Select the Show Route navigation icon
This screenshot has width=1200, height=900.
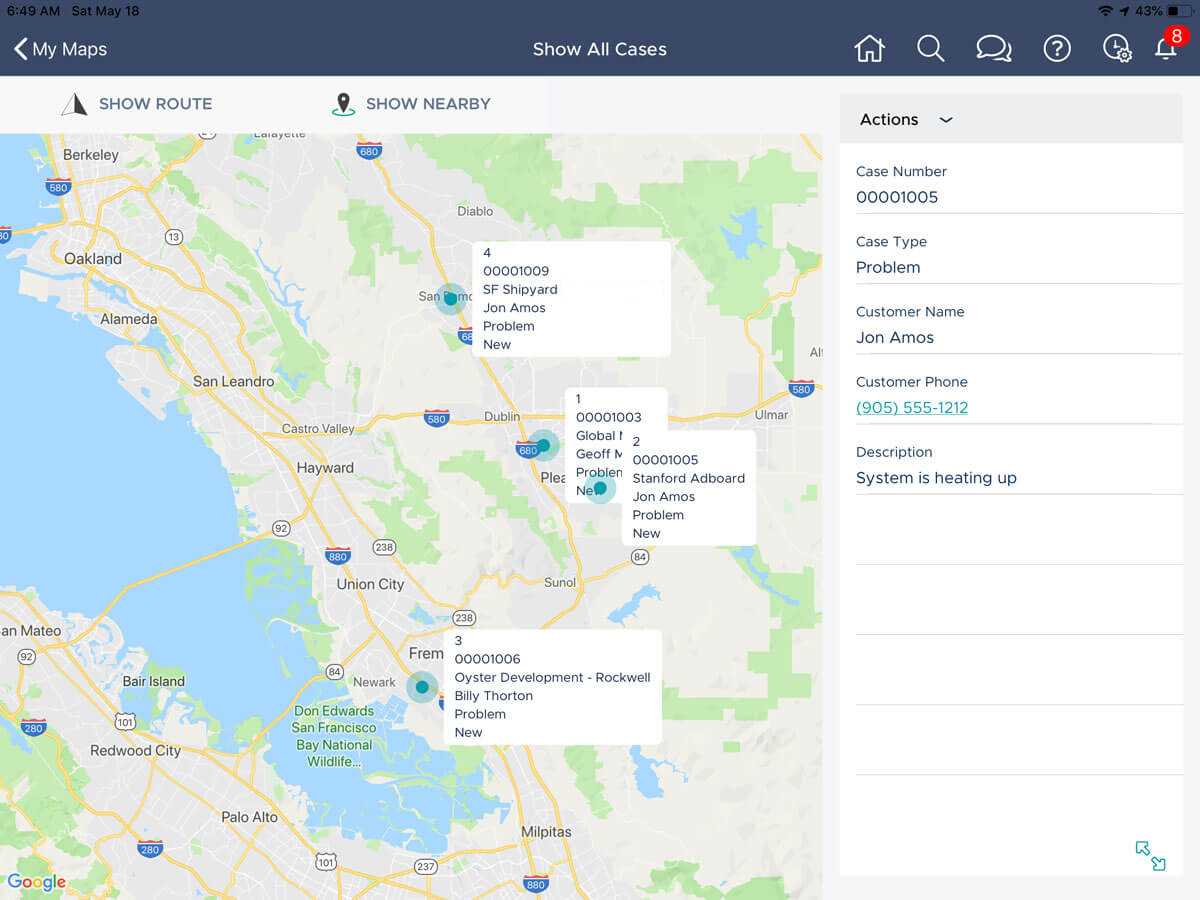coord(75,103)
